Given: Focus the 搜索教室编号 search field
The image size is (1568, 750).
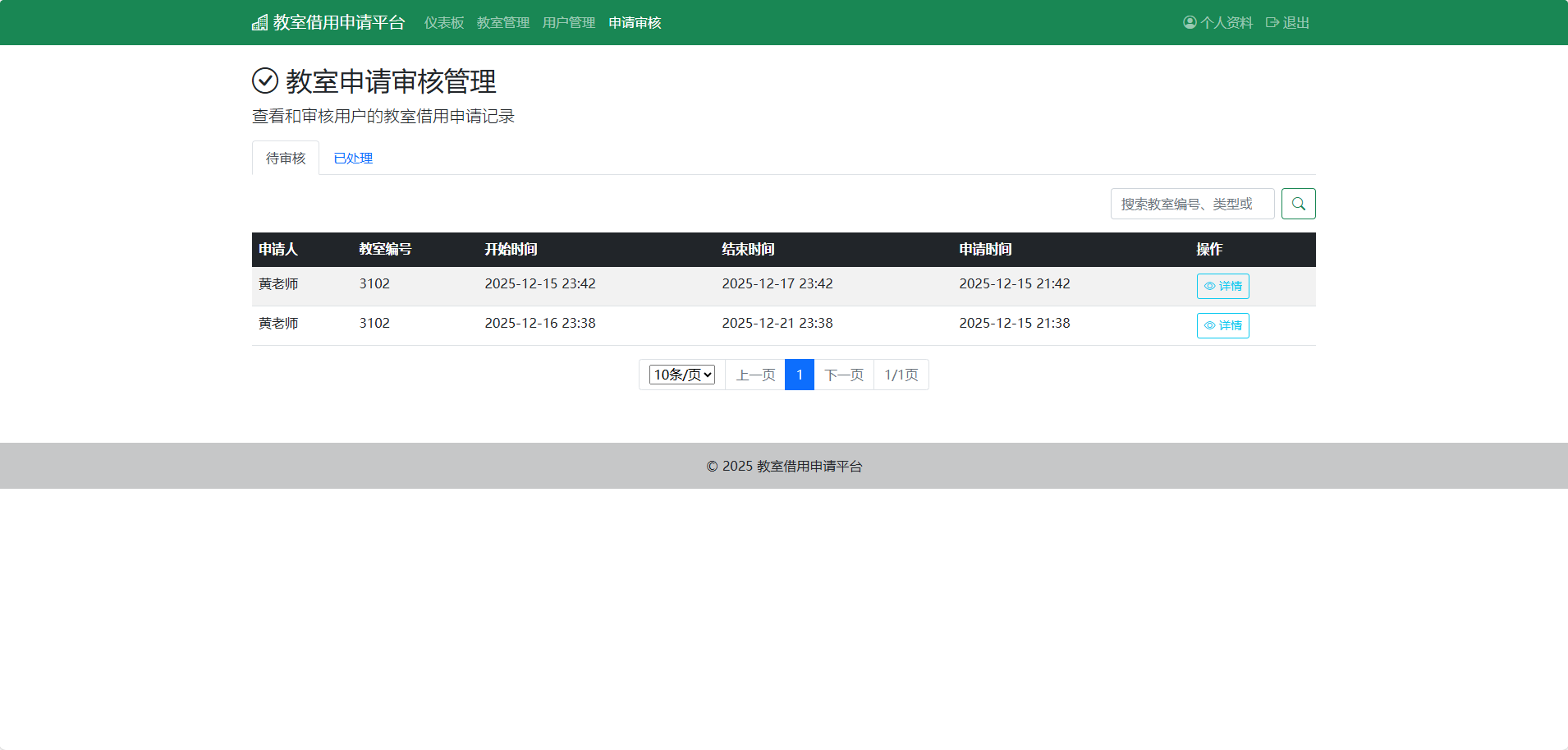Looking at the screenshot, I should [1192, 204].
